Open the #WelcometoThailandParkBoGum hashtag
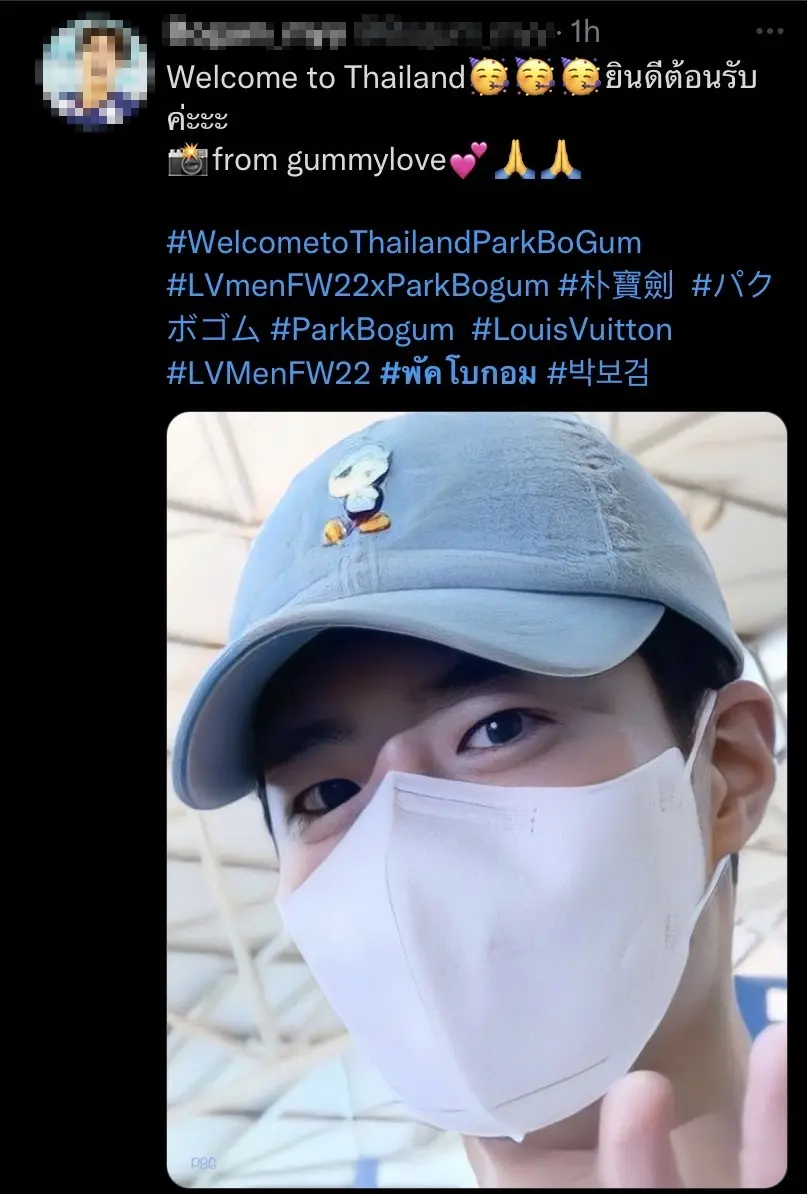The width and height of the screenshot is (807, 1194). 404,243
